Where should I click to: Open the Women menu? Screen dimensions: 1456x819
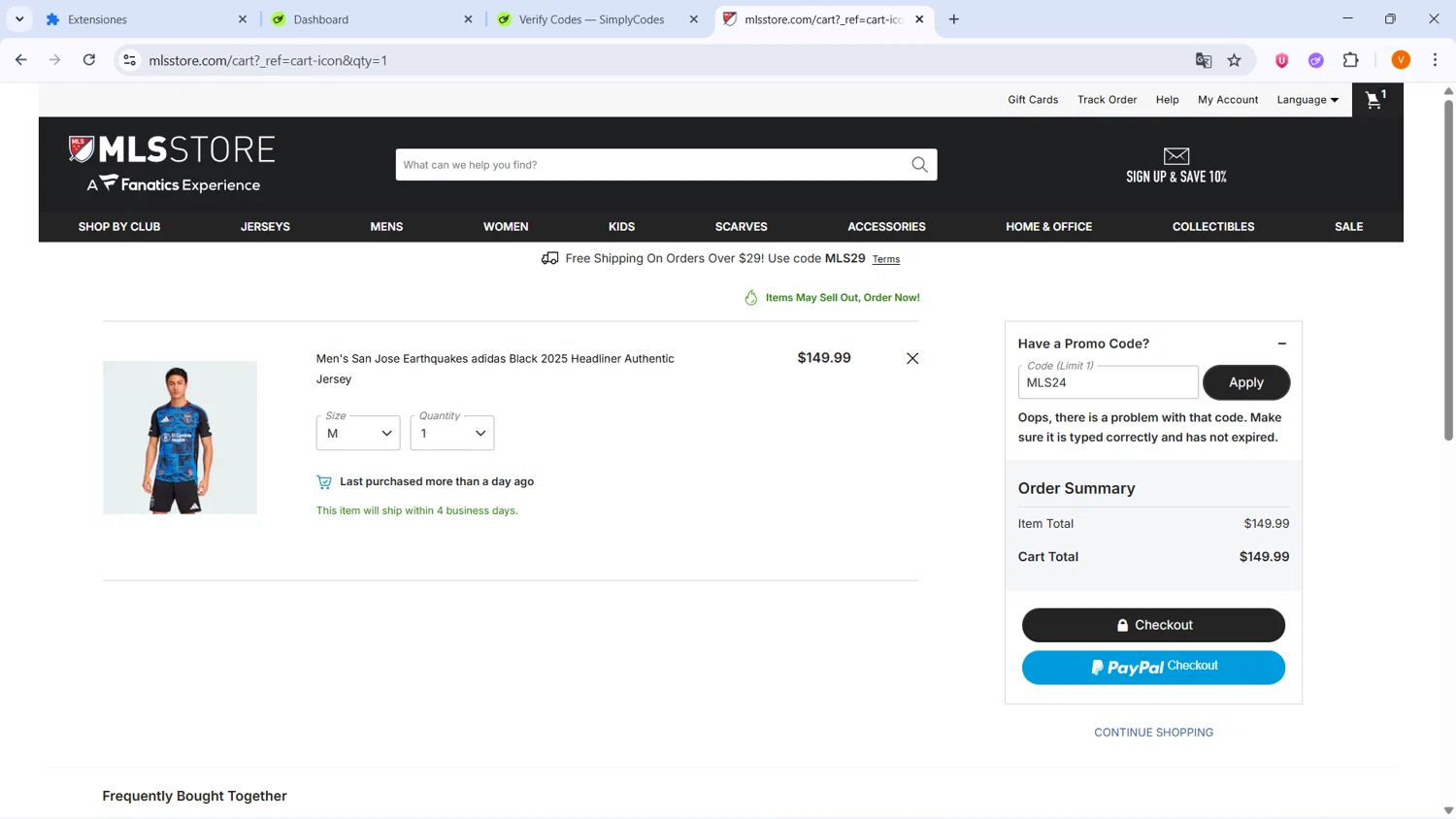pyautogui.click(x=506, y=227)
